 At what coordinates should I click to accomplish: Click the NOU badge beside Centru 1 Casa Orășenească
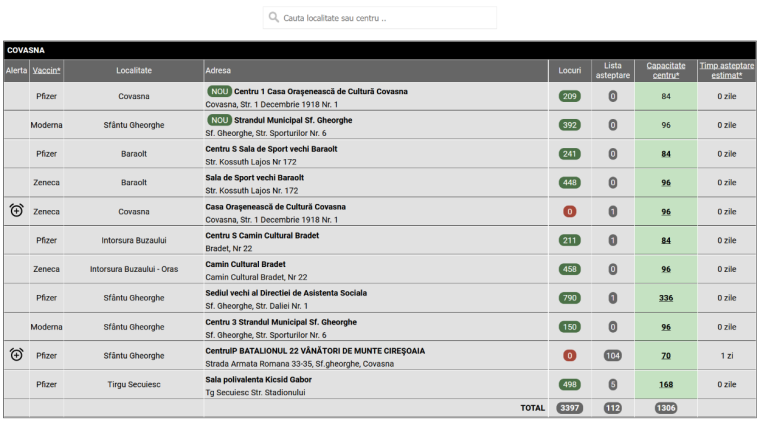click(x=218, y=91)
